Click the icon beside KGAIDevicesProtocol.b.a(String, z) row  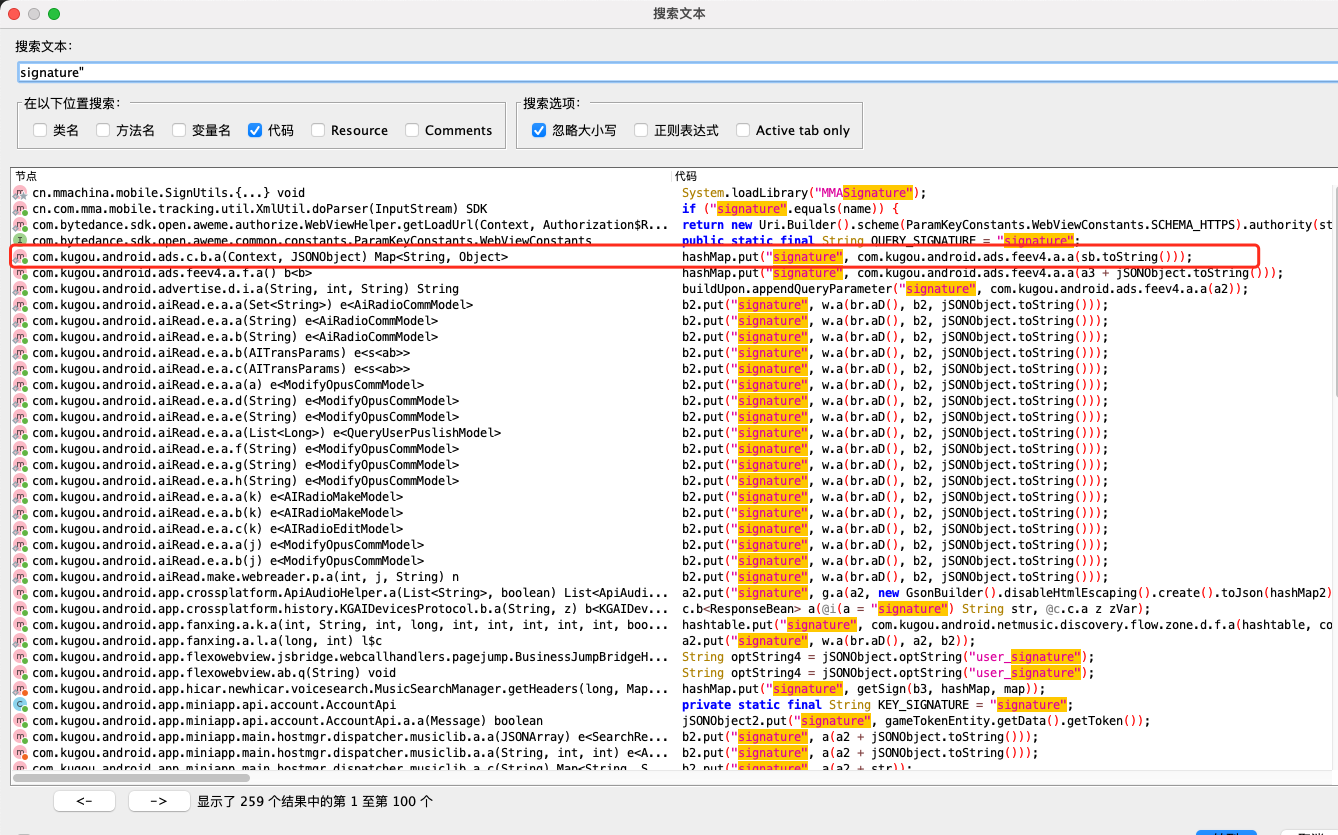(x=20, y=609)
